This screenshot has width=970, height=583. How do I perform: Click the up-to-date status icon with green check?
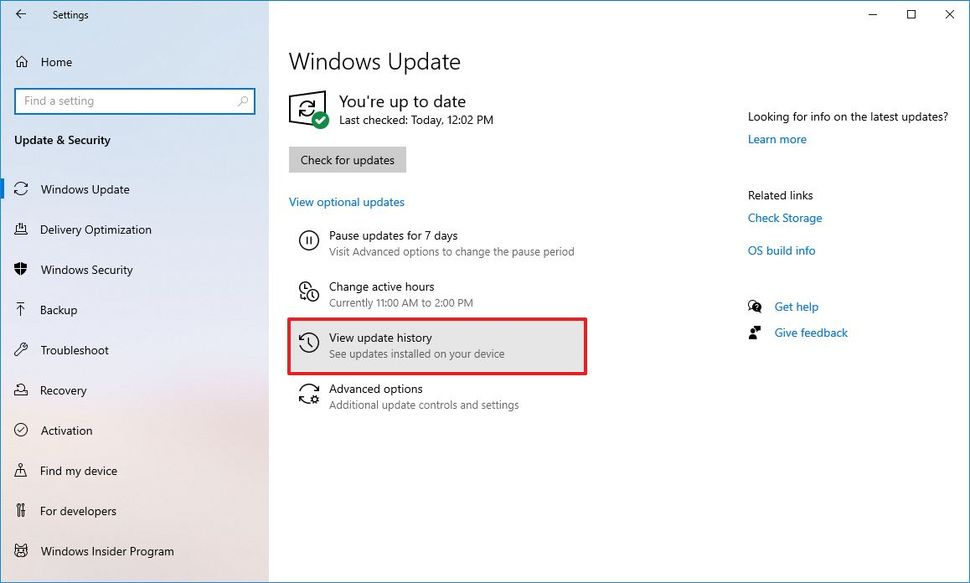(x=309, y=110)
